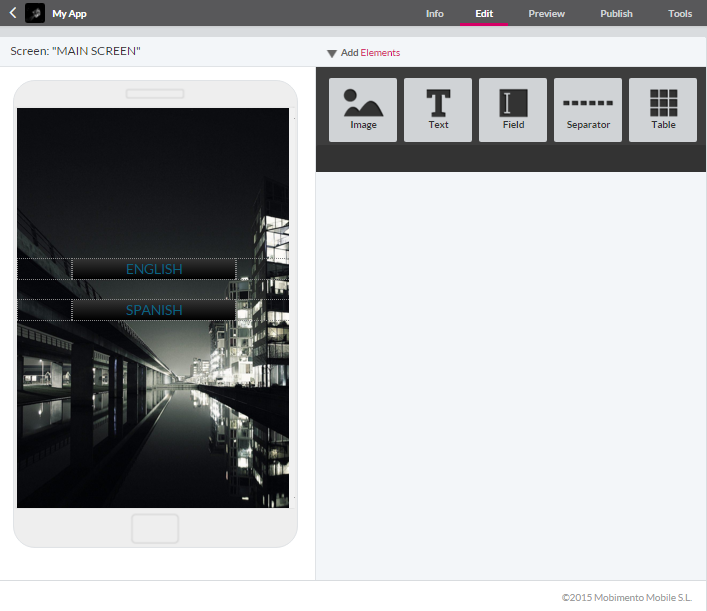The image size is (707, 611).
Task: Go back using the left arrow
Action: point(13,13)
